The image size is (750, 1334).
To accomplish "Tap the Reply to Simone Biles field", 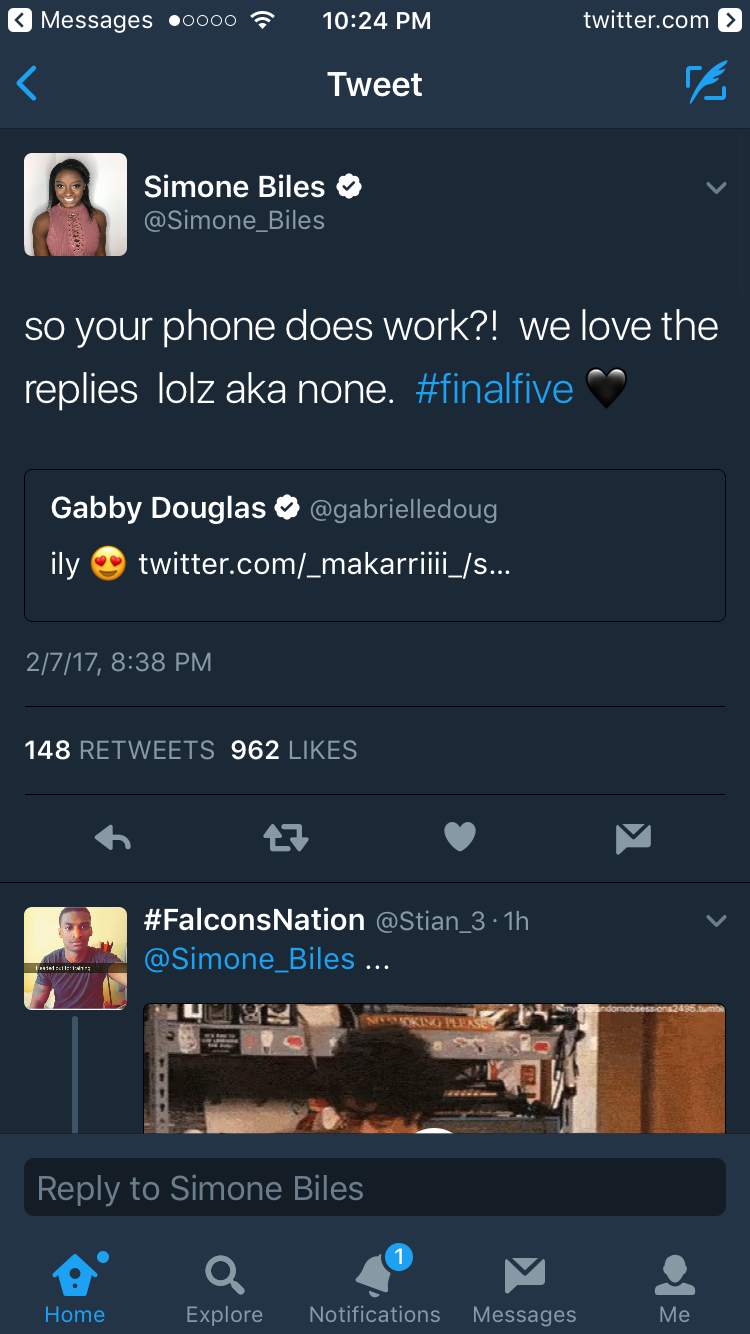I will [375, 1188].
